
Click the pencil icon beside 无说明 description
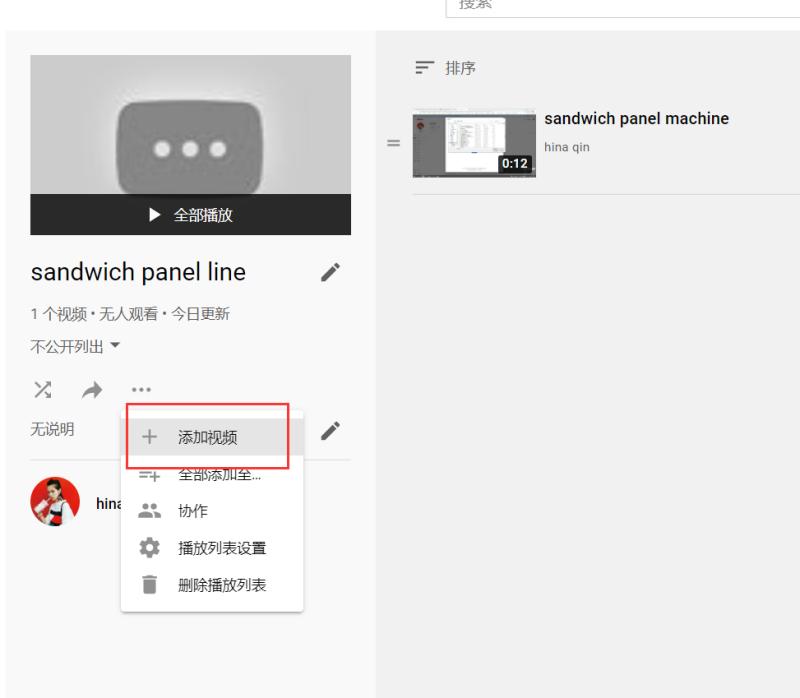tap(331, 430)
